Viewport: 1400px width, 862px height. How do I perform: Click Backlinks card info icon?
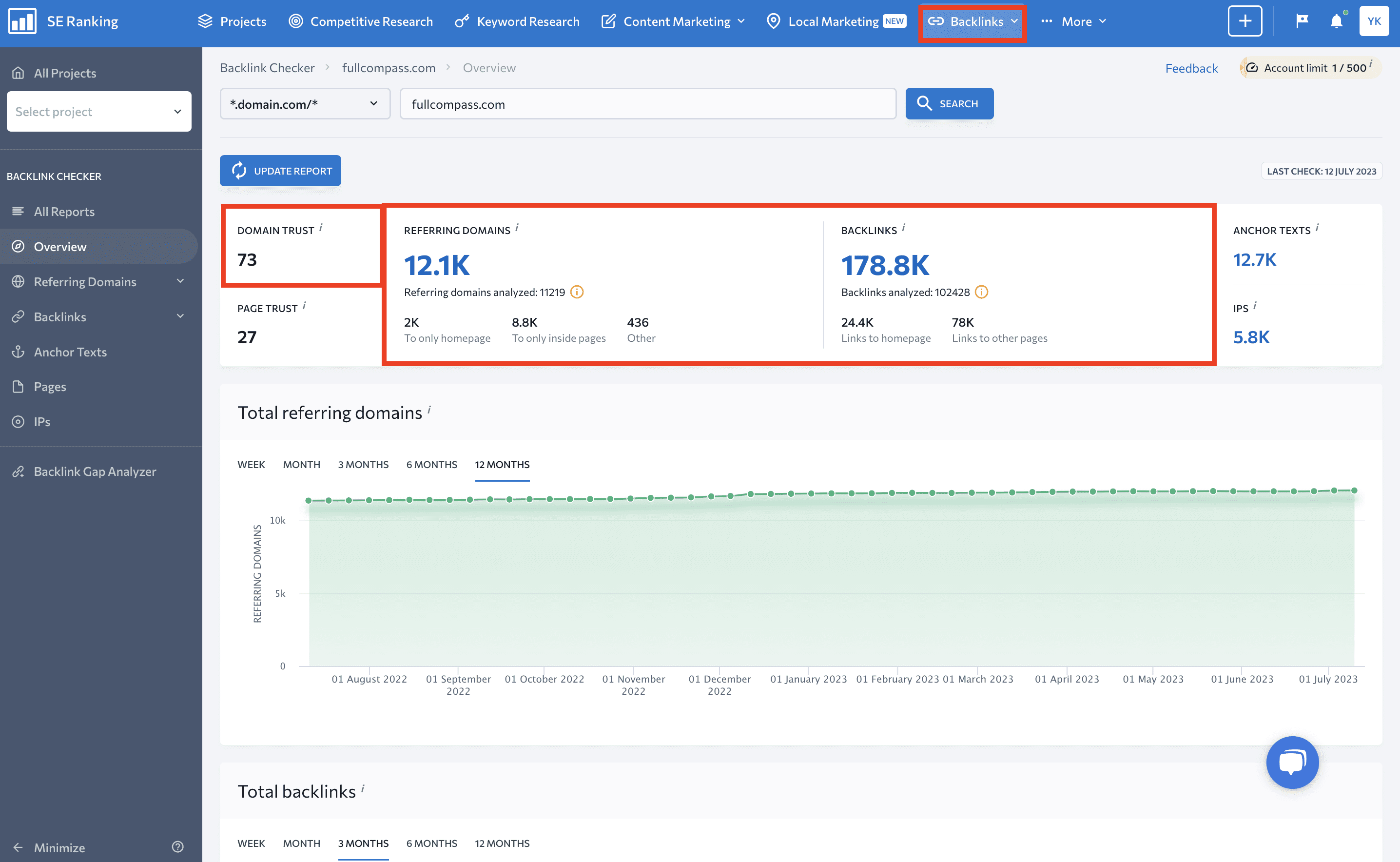coord(903,228)
